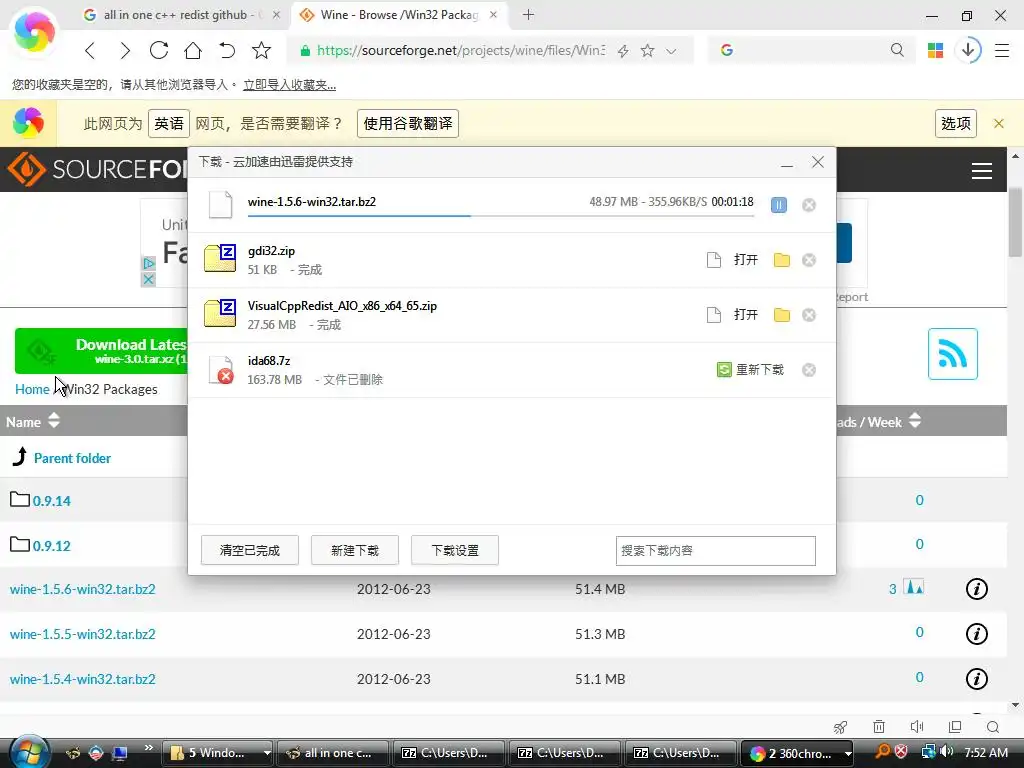Open a new browser tab
Image resolution: width=1024 pixels, height=768 pixels.
(x=528, y=14)
